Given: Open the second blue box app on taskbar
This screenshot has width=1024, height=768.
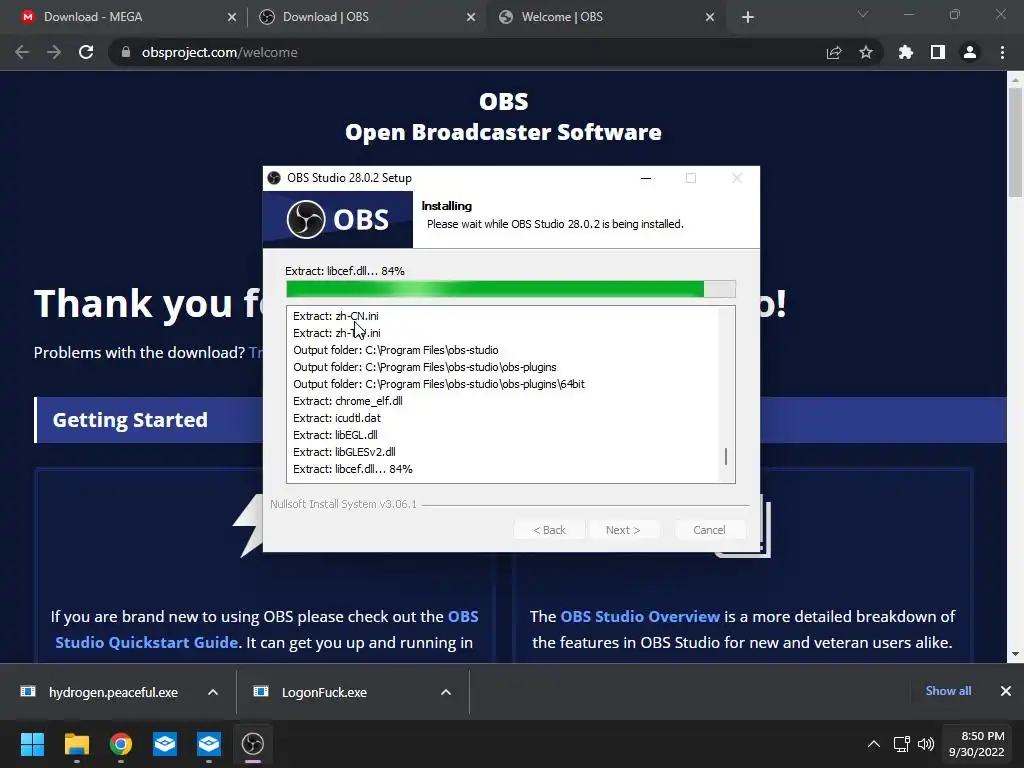Looking at the screenshot, I should tap(209, 744).
